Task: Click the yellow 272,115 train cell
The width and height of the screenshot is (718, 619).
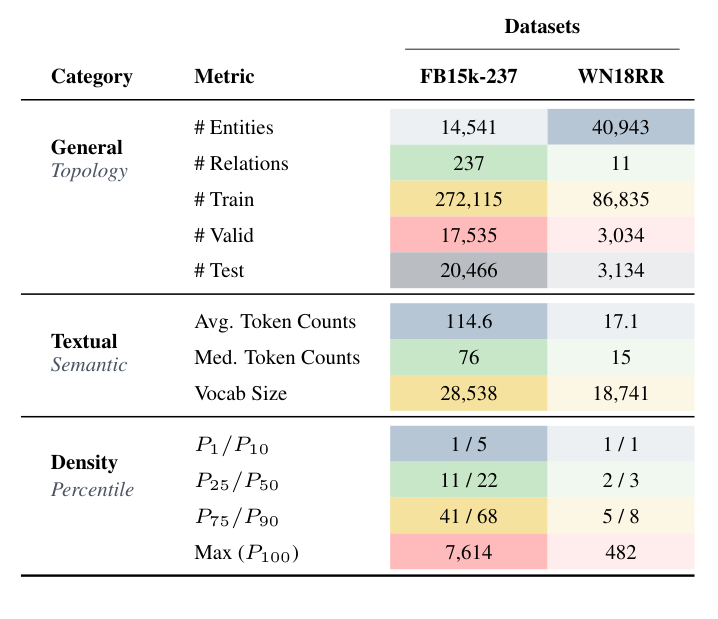Action: (x=468, y=199)
